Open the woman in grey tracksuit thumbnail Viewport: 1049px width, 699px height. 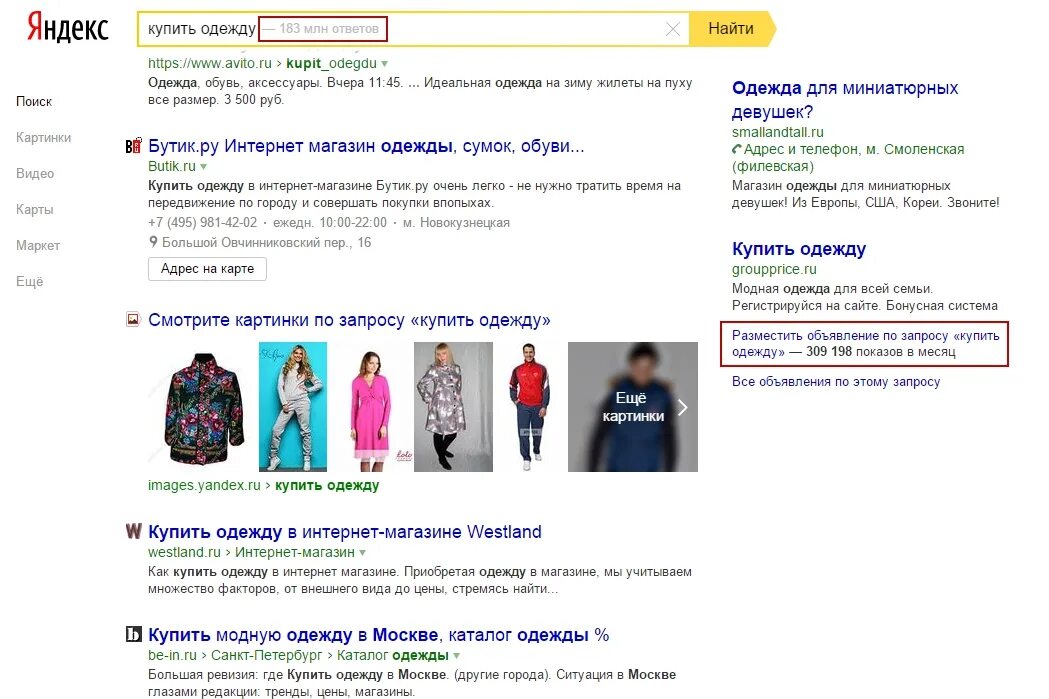pyautogui.click(x=293, y=407)
